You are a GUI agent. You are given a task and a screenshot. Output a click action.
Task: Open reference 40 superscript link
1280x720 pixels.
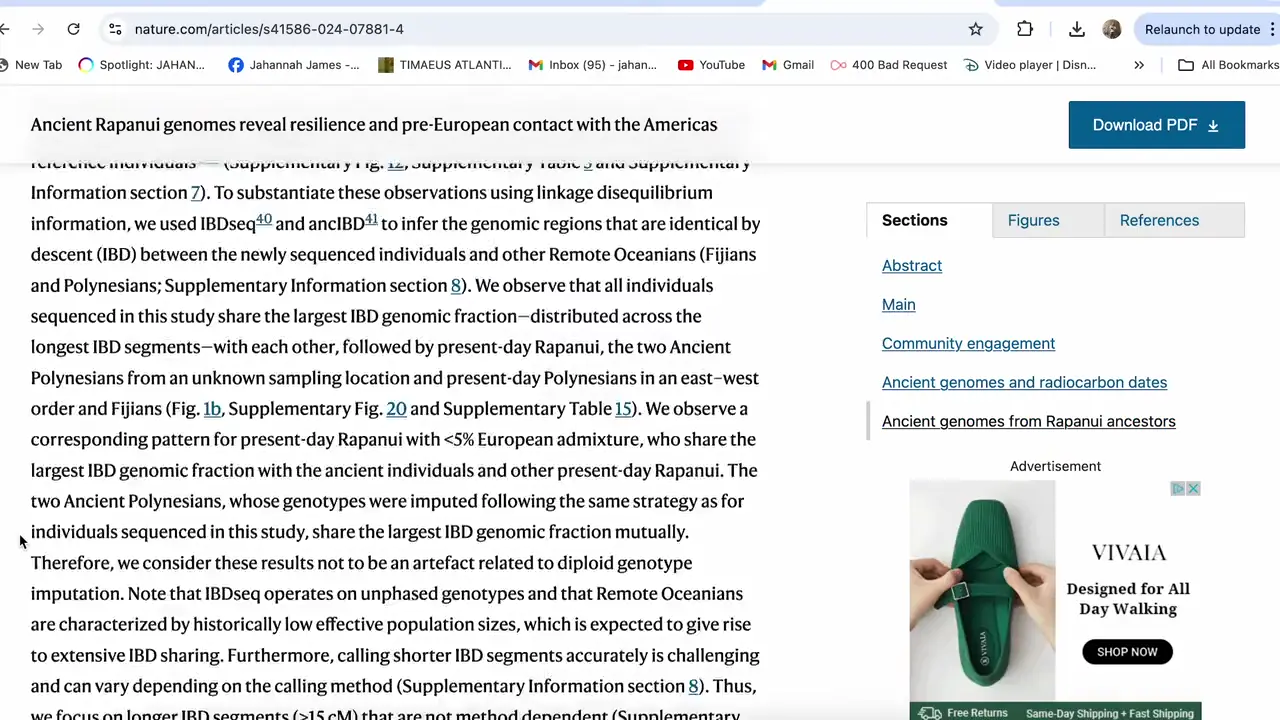pyautogui.click(x=264, y=219)
